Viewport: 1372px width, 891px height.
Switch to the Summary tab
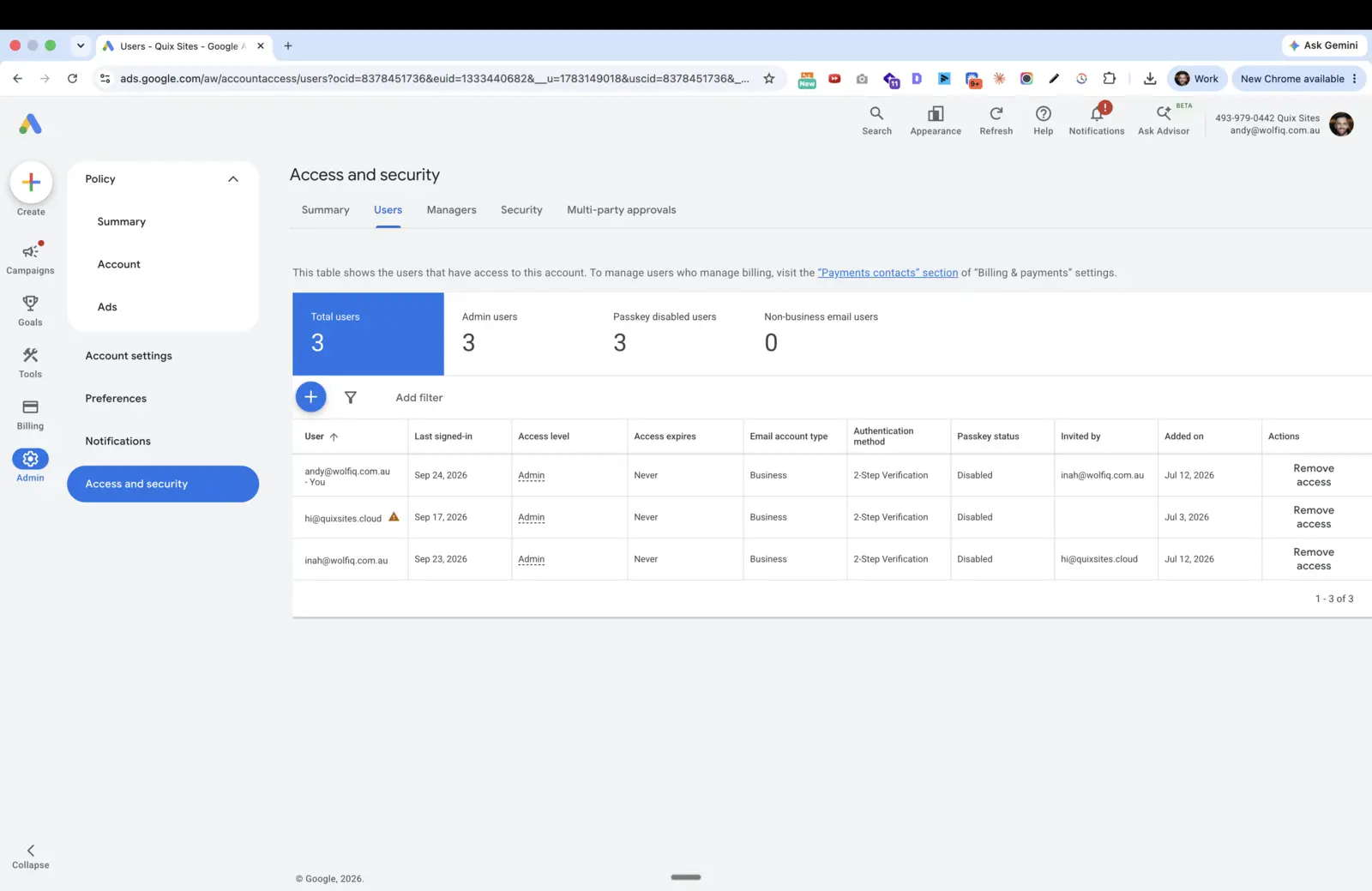click(325, 210)
